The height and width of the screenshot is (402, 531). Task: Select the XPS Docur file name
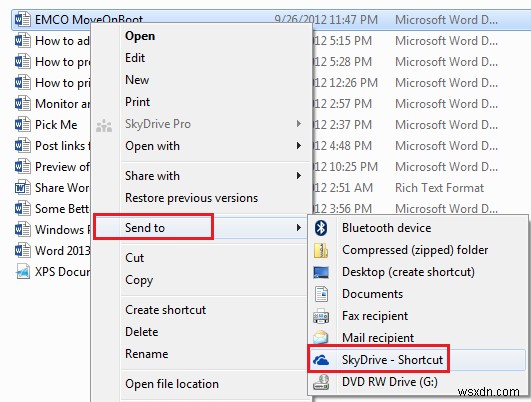pos(62,272)
